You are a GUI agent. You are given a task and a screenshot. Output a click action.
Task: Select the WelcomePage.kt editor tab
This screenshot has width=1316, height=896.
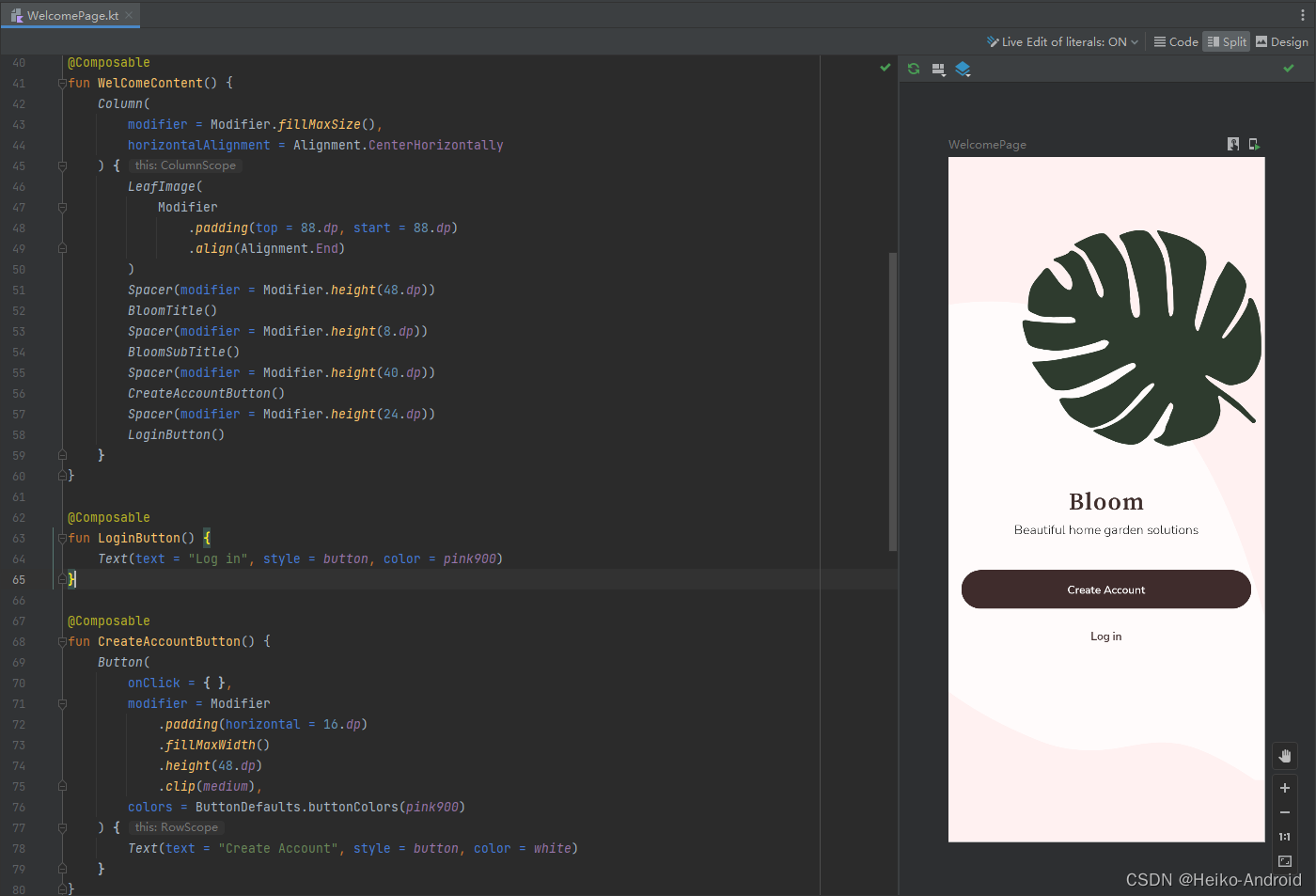point(71,15)
